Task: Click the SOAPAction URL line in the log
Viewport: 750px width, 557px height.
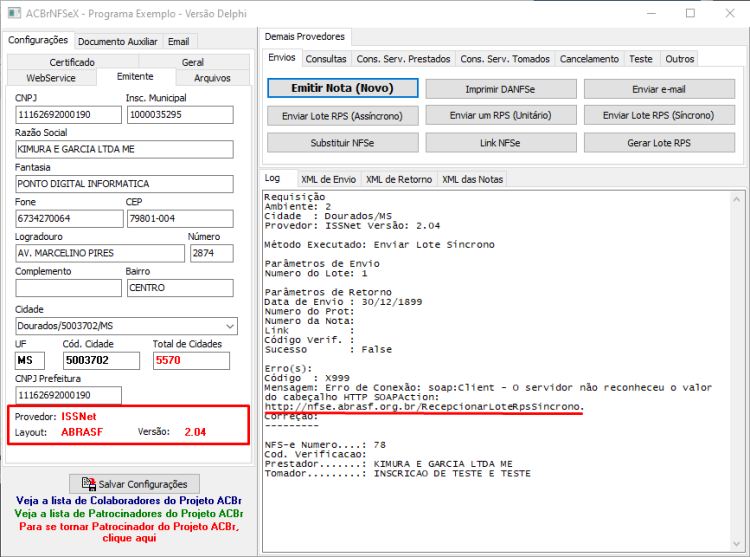Action: pos(424,406)
